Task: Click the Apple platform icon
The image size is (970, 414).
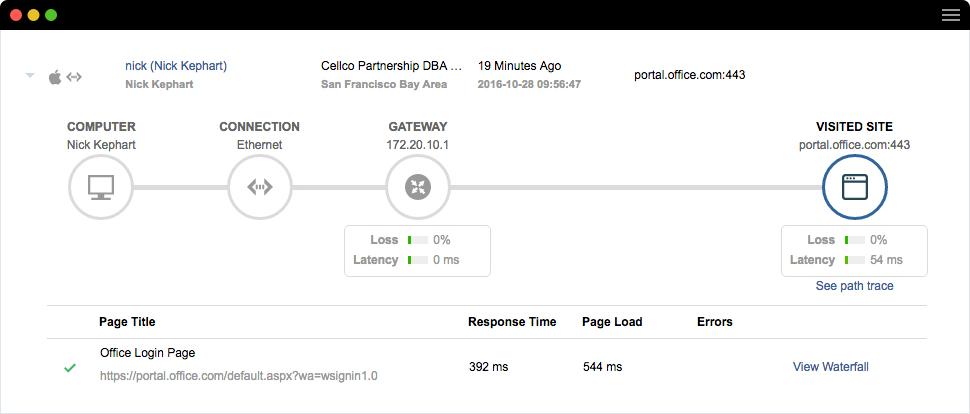Action: [54, 76]
